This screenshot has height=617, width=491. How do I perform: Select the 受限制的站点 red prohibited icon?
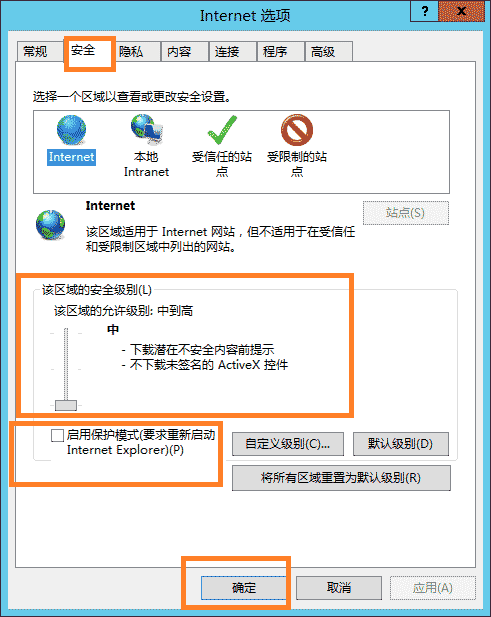point(297,130)
